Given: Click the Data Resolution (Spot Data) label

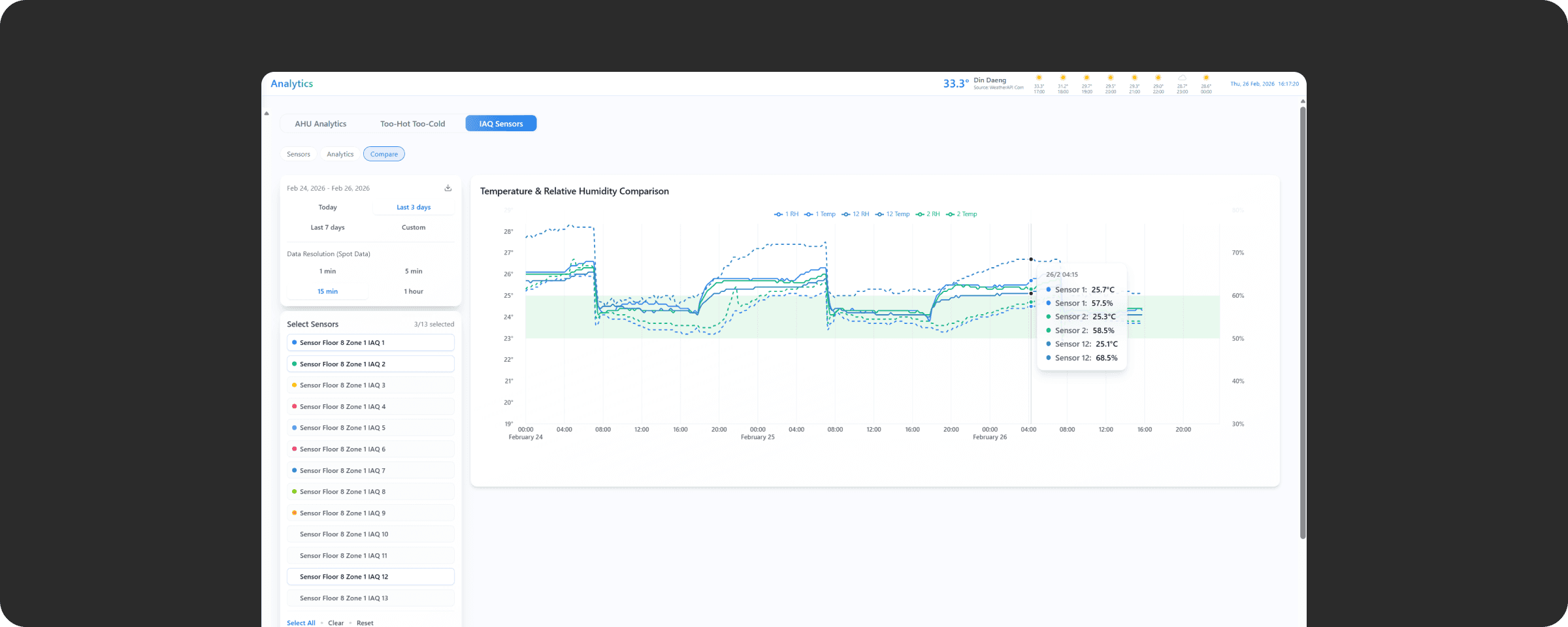Looking at the screenshot, I should point(329,254).
